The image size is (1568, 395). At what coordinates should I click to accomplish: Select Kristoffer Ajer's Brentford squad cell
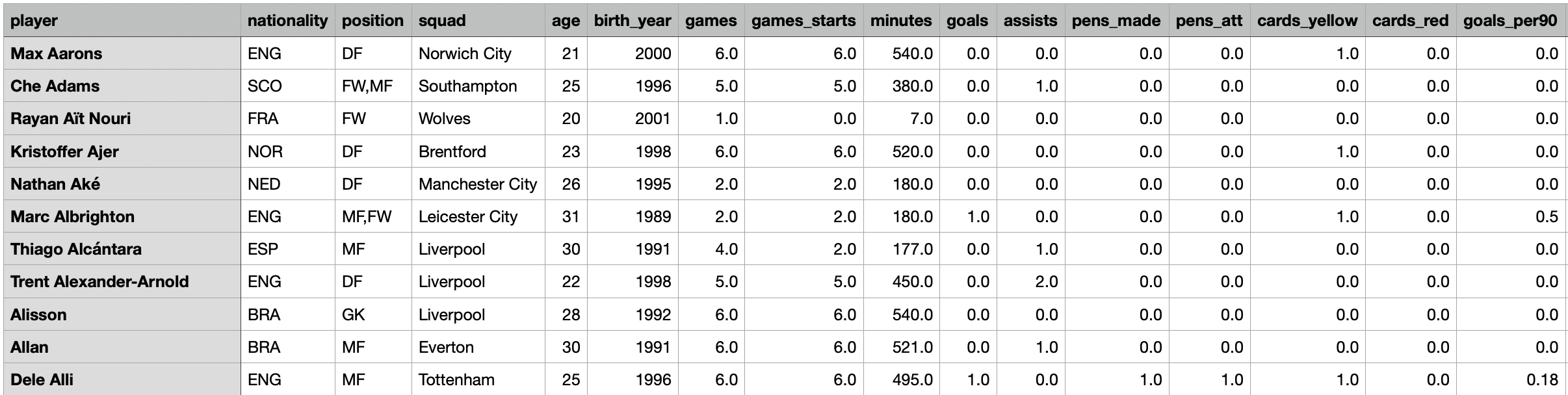pyautogui.click(x=478, y=151)
